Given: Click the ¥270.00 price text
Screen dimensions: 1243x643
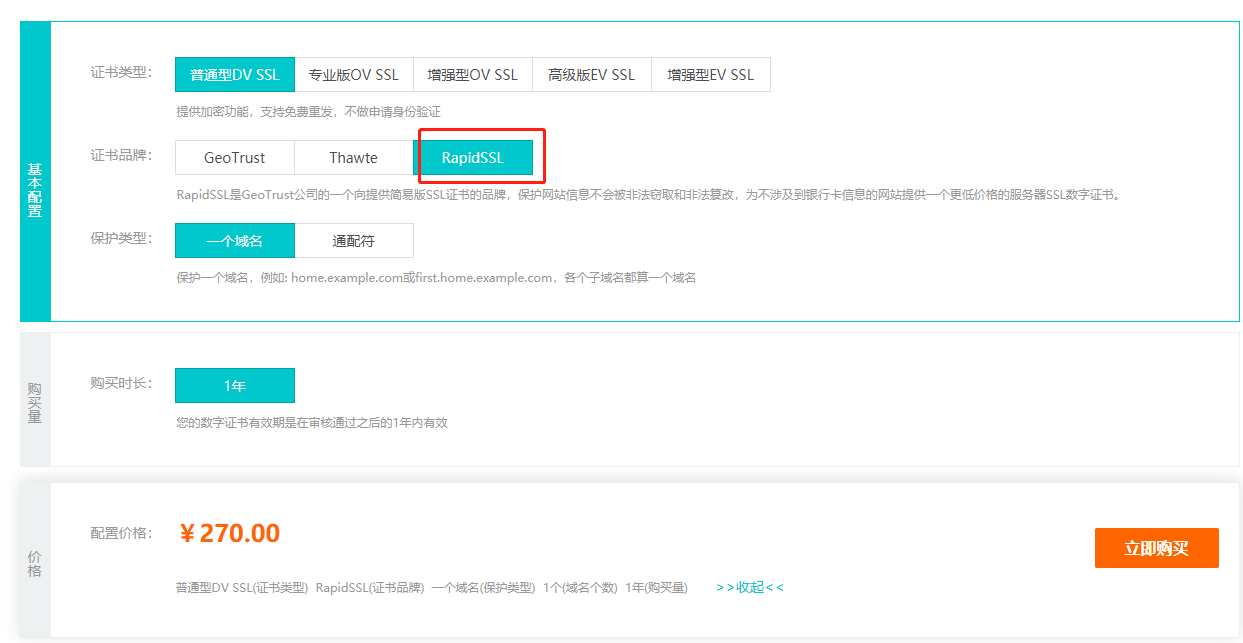Looking at the screenshot, I should [230, 533].
